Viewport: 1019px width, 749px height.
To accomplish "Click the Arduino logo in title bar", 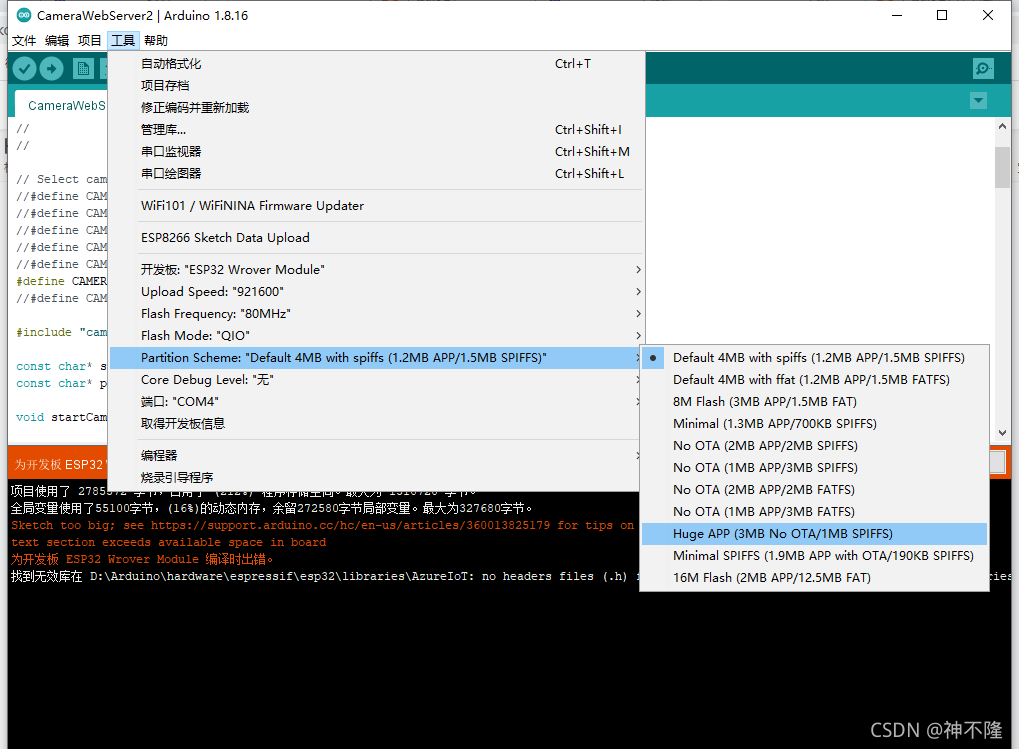I will tap(24, 15).
